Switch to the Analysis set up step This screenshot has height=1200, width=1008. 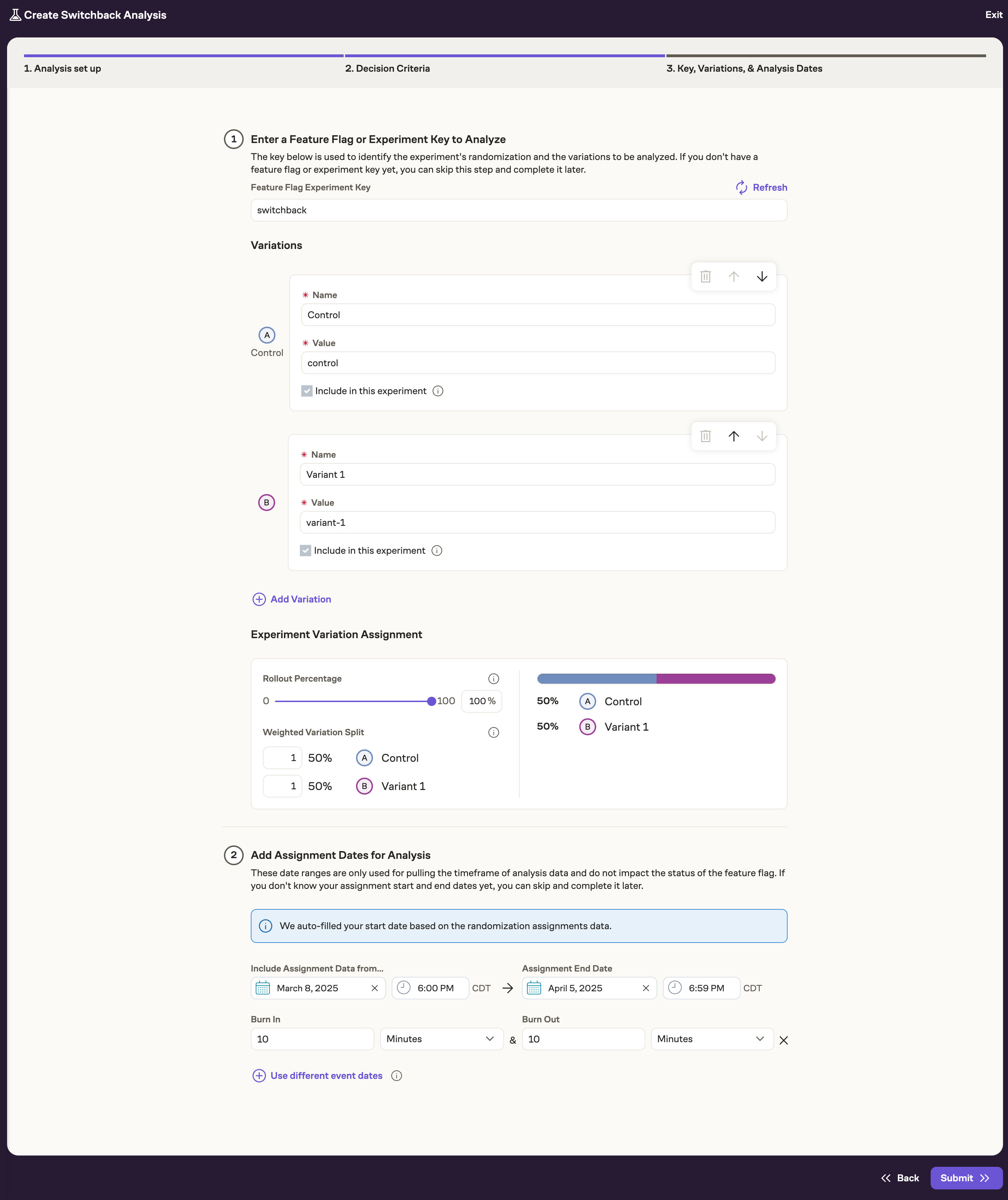pos(62,68)
